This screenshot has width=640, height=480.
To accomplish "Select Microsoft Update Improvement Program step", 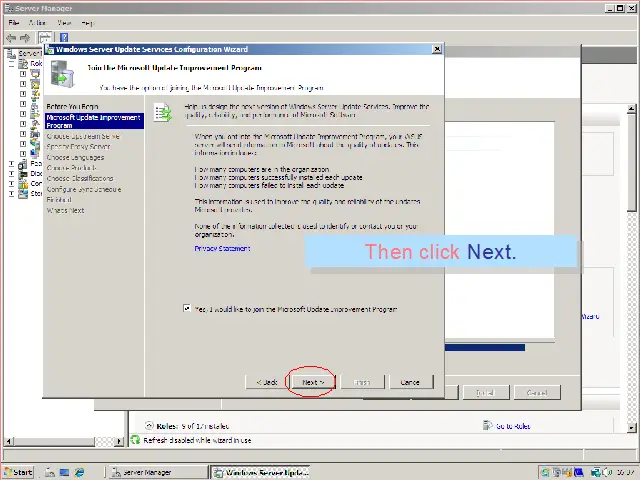I will (94, 121).
